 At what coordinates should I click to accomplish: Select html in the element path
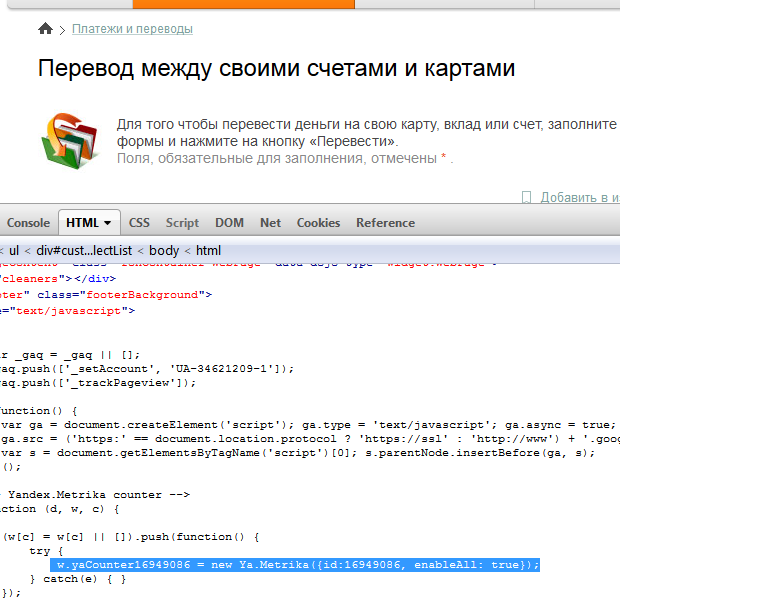pos(208,251)
